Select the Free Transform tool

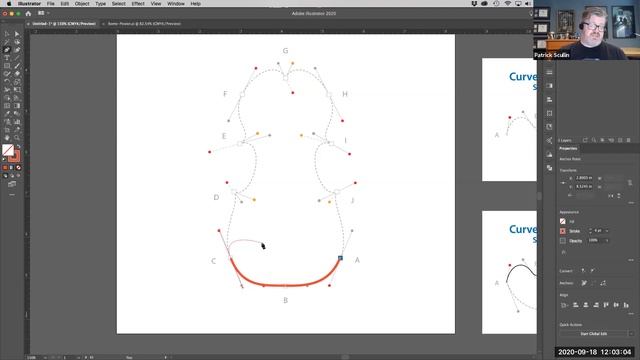17,90
